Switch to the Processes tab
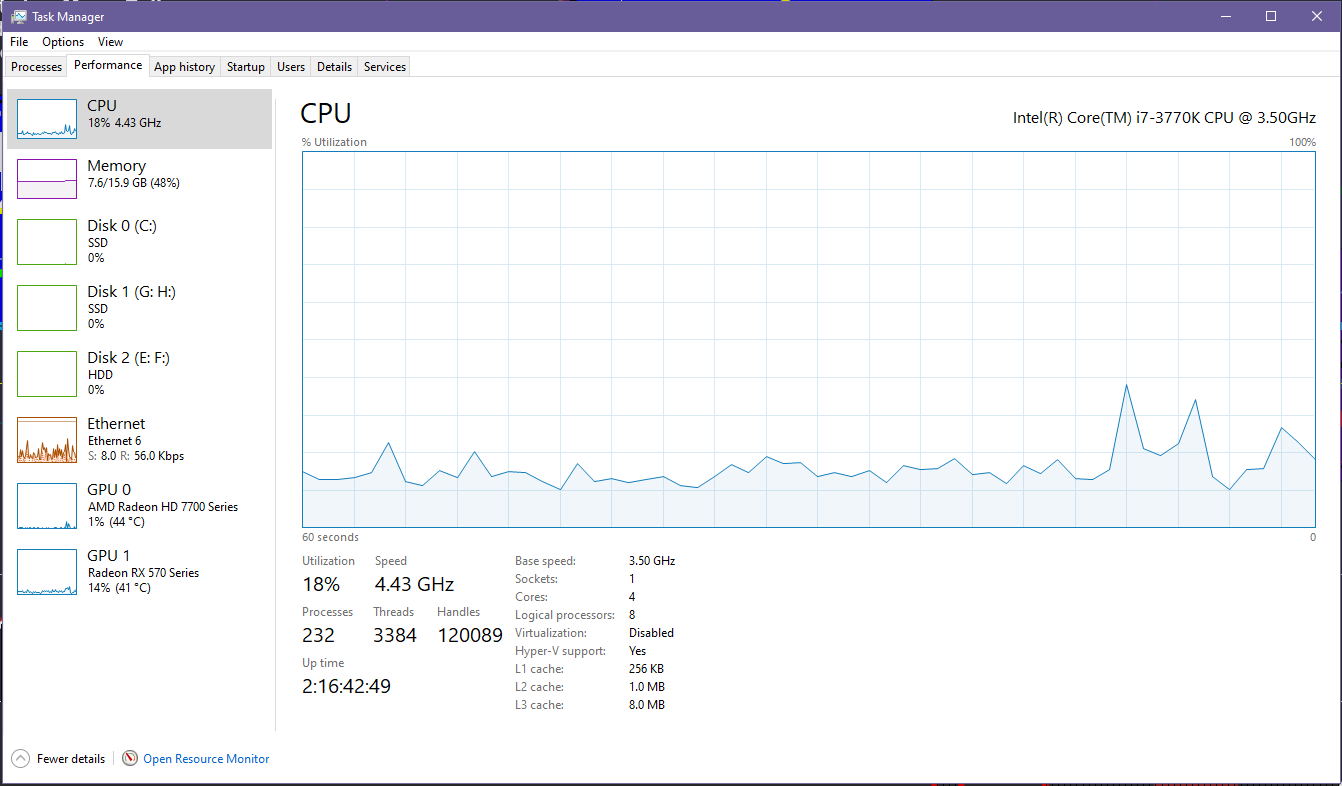Screen dimensions: 1342x786 click(37, 67)
